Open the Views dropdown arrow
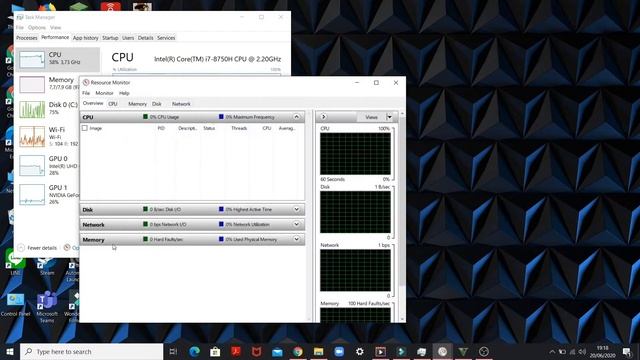The width and height of the screenshot is (640, 360). [x=389, y=117]
